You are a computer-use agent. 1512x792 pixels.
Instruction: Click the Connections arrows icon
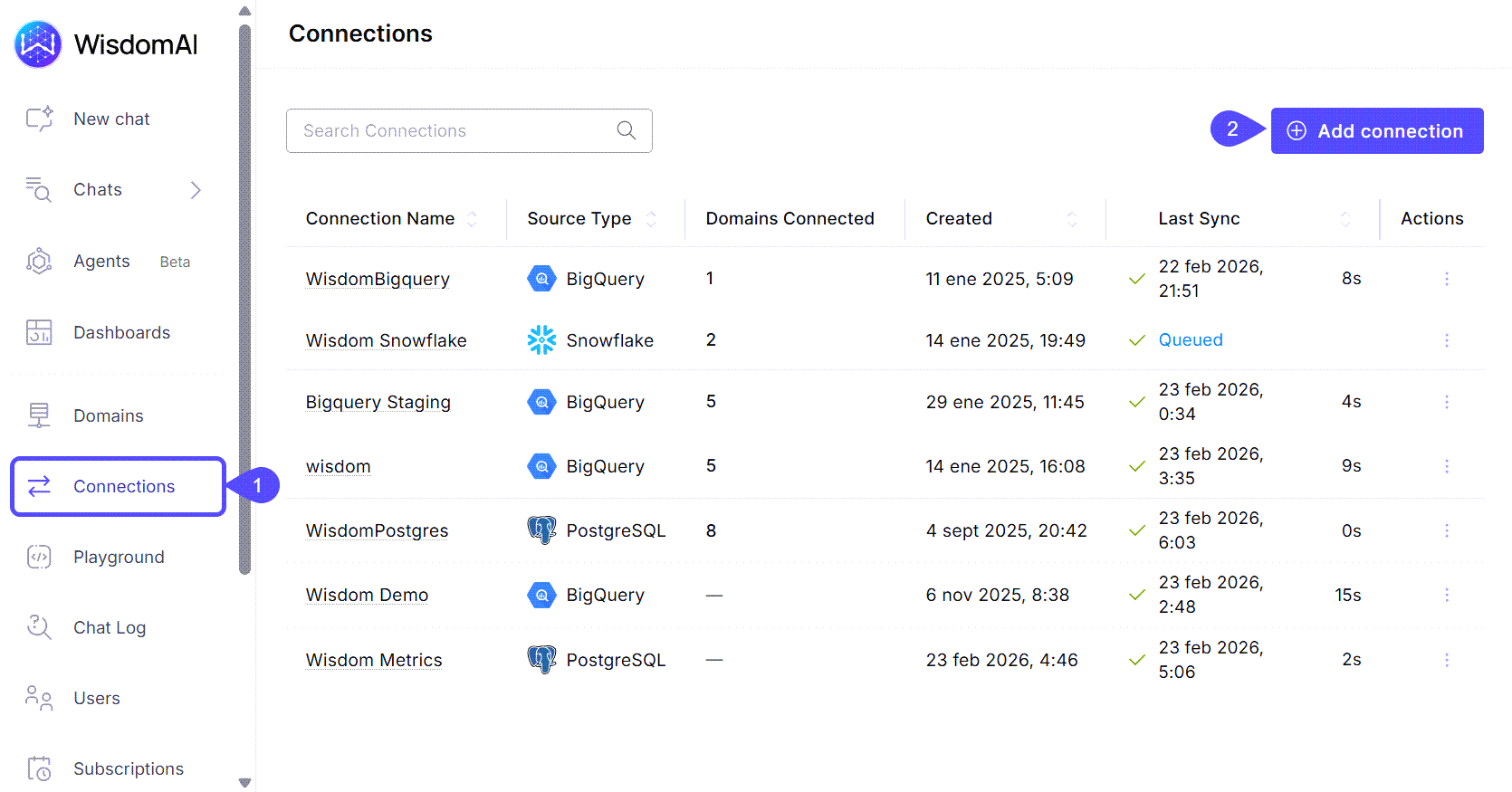(39, 486)
